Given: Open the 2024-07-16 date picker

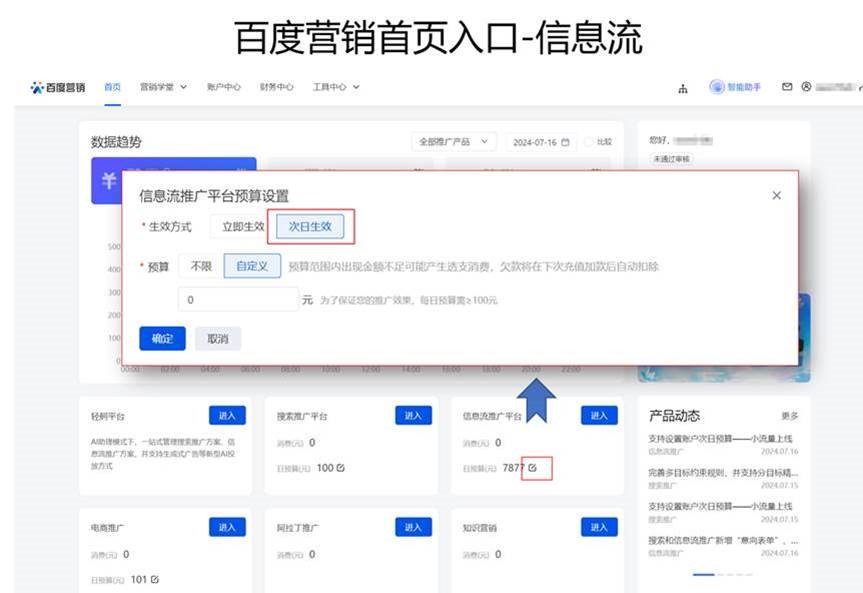Looking at the screenshot, I should pos(541,142).
